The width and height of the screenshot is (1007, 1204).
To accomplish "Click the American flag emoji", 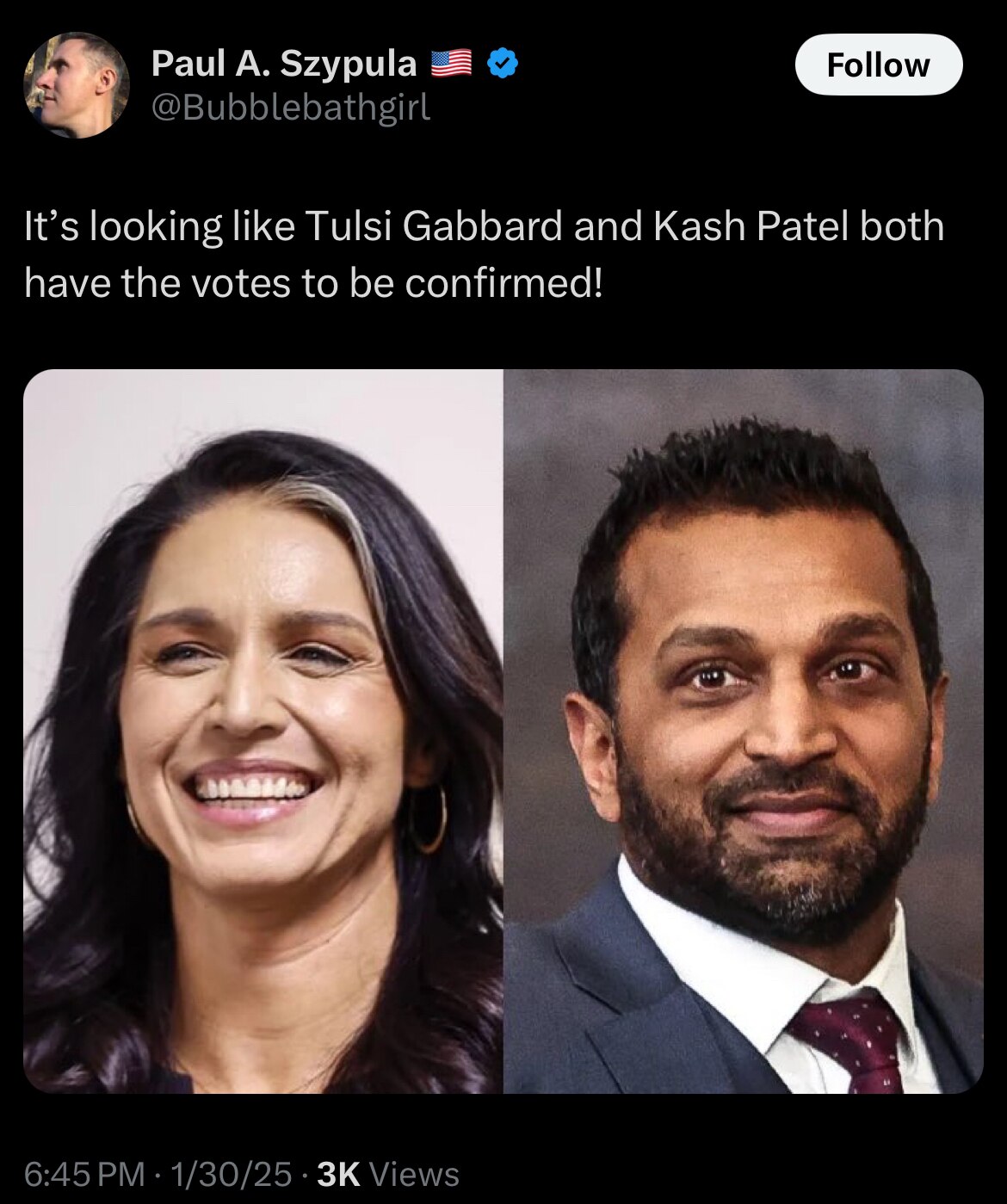I will (x=451, y=63).
